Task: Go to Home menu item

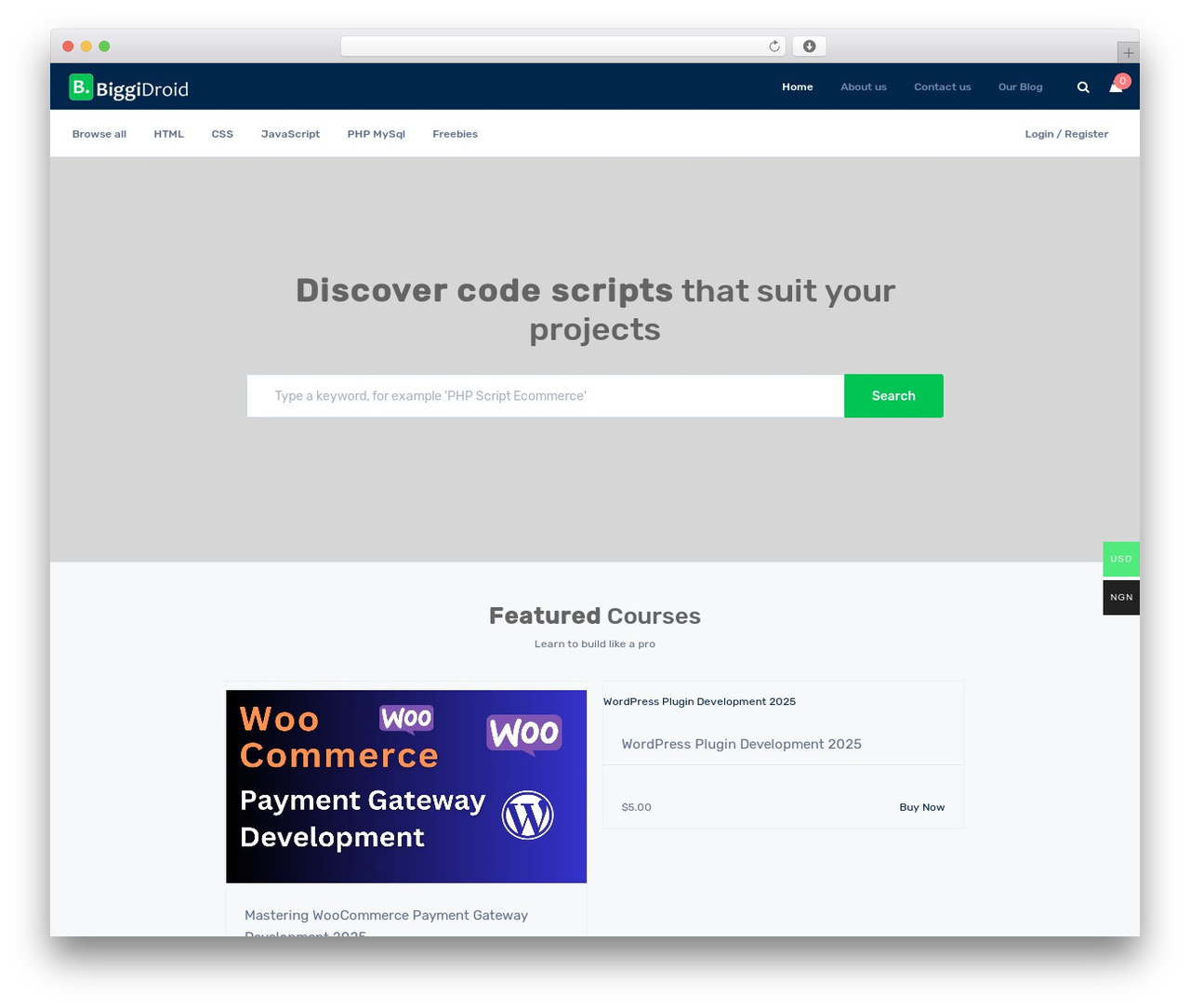Action: tap(798, 87)
